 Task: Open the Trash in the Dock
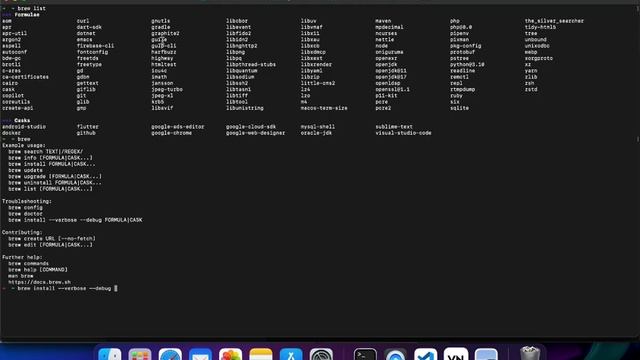pos(530,353)
